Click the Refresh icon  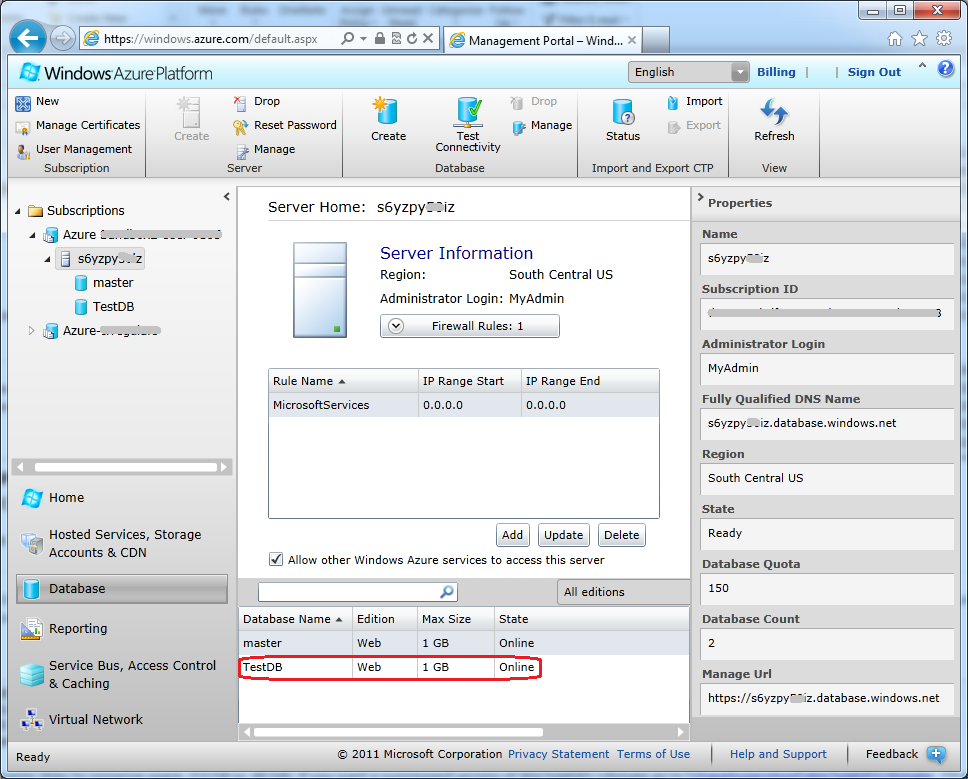coord(774,112)
